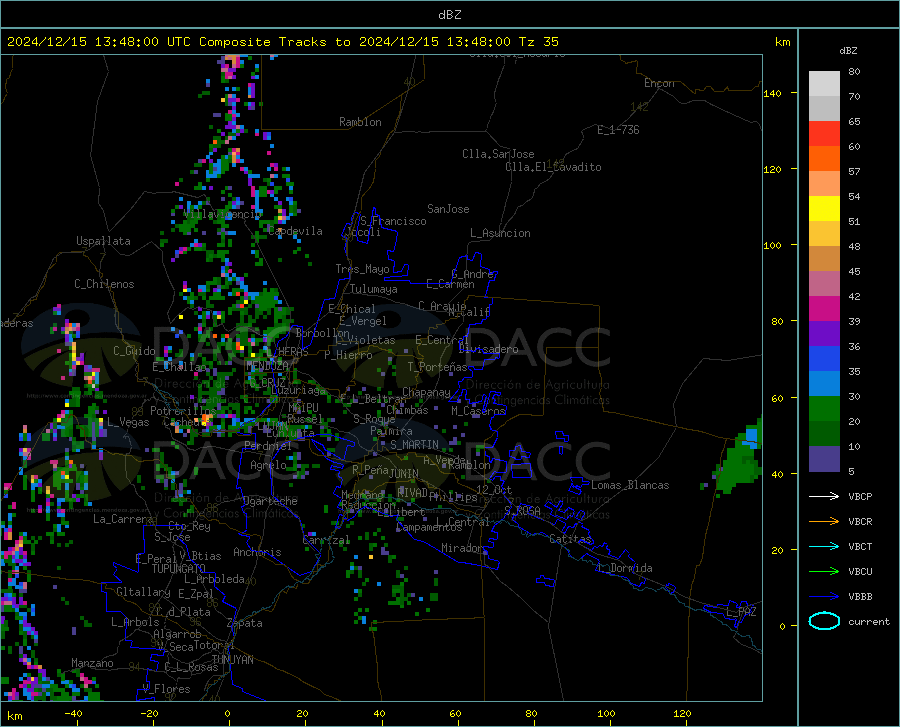Click the white VBCP arrow legend icon
Screen dimensions: 900x727
point(824,496)
